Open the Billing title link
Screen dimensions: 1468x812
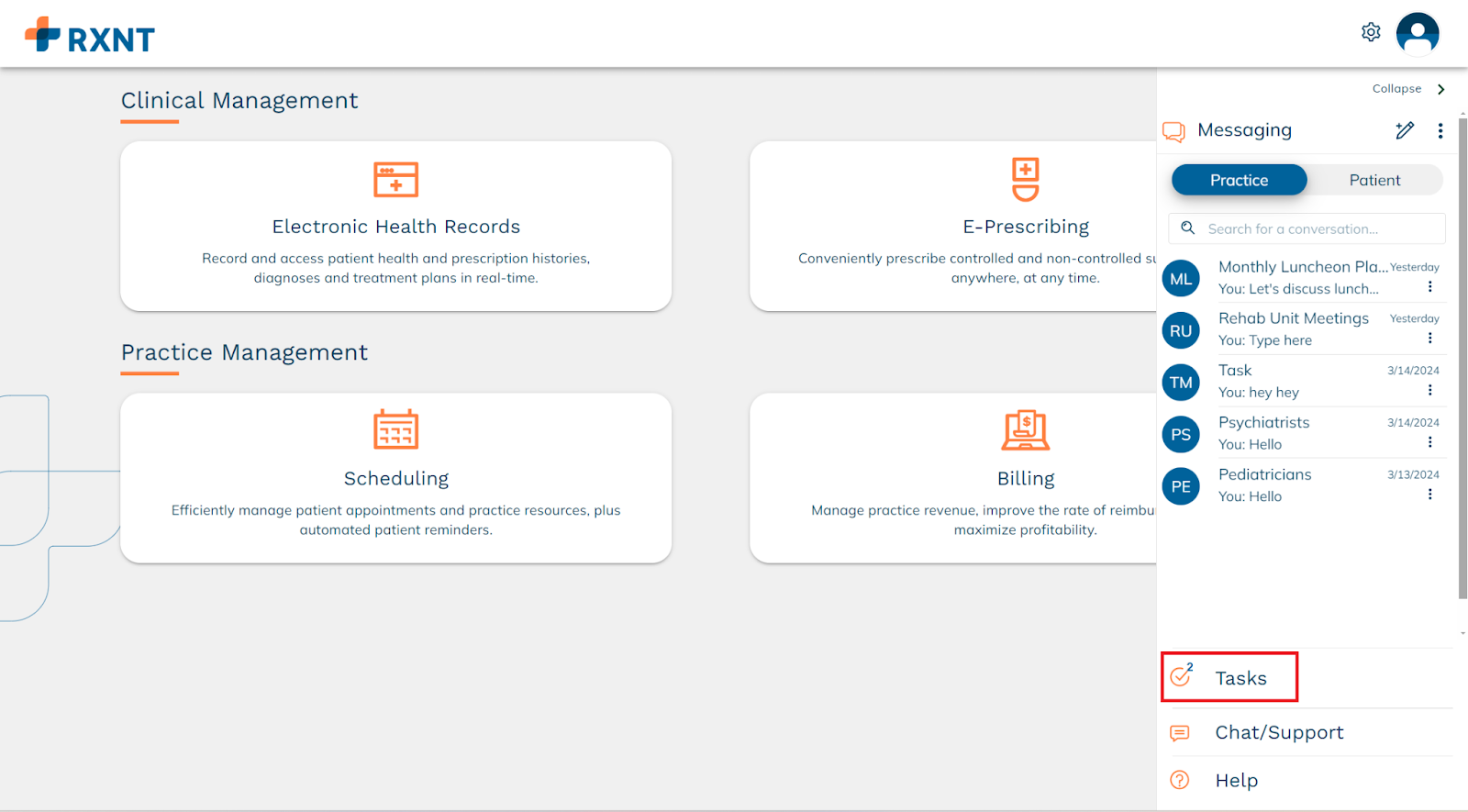[1026, 479]
